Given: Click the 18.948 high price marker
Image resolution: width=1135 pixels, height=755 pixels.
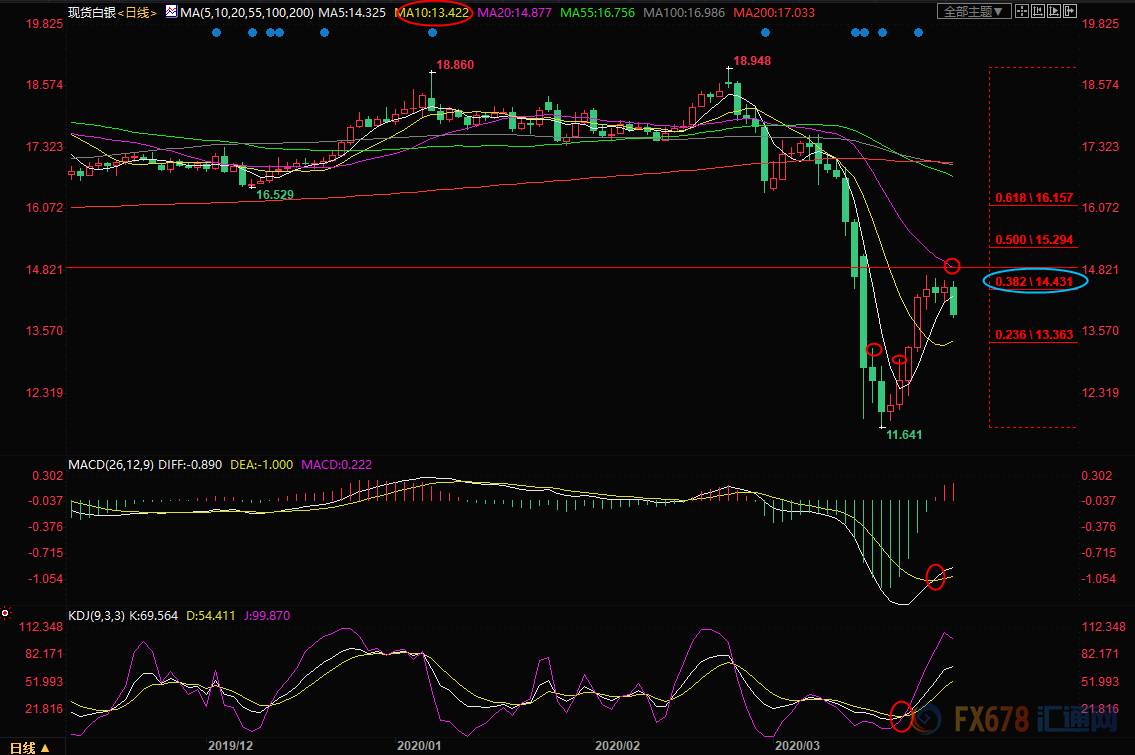Looking at the screenshot, I should [752, 61].
